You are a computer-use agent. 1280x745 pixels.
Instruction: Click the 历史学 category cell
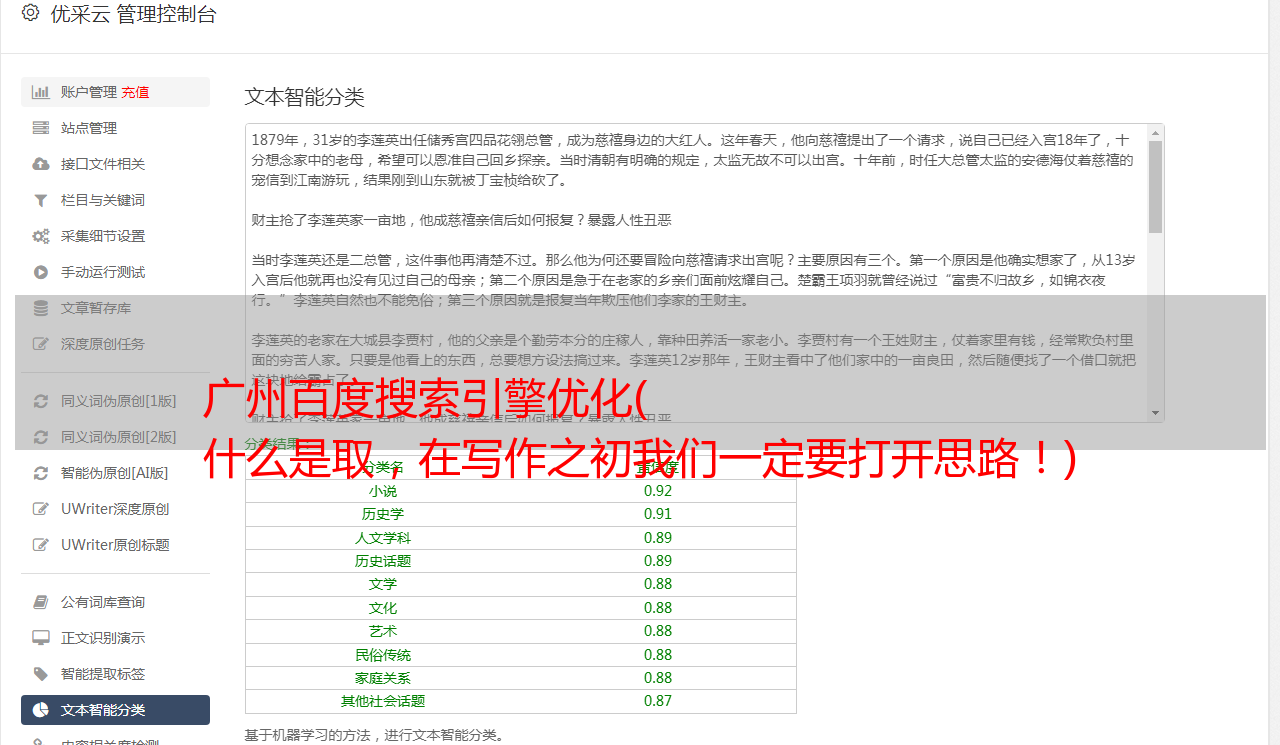383,514
